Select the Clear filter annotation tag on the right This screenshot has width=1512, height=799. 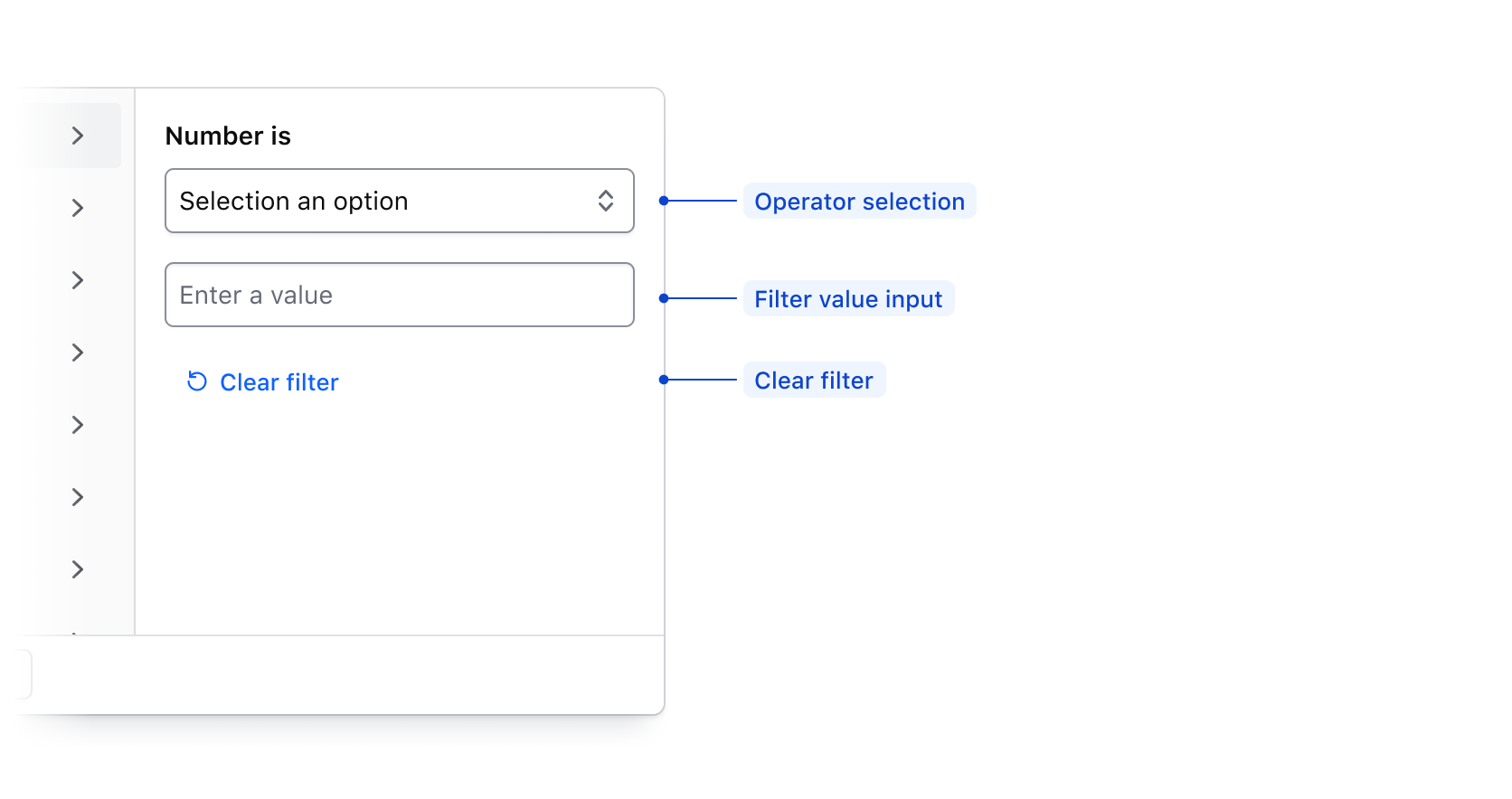point(814,381)
